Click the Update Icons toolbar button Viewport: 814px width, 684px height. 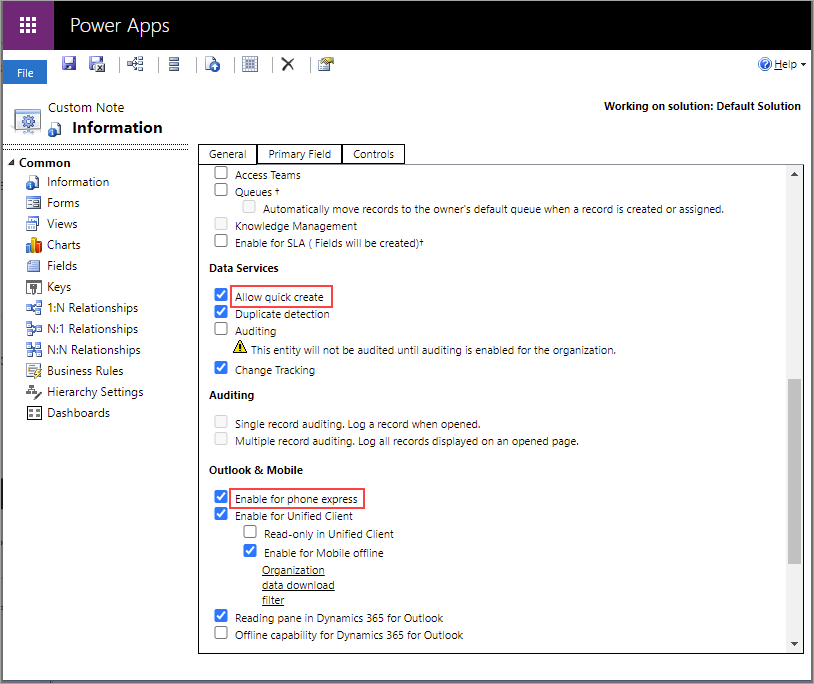326,64
